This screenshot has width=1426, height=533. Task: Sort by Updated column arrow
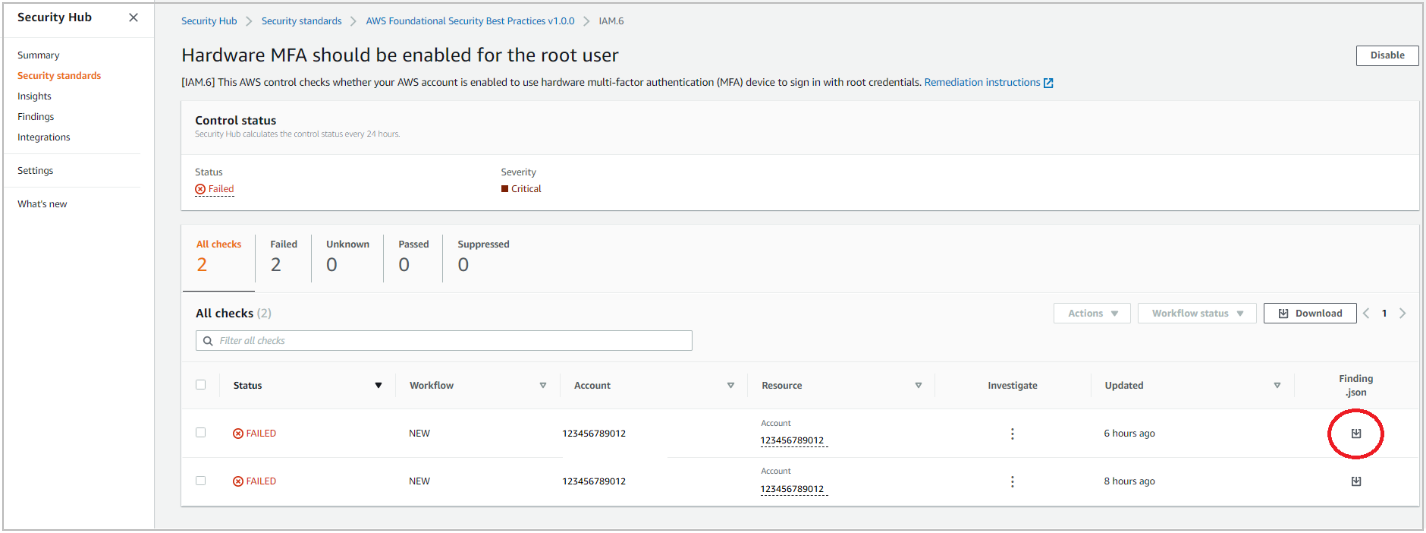coord(1277,385)
